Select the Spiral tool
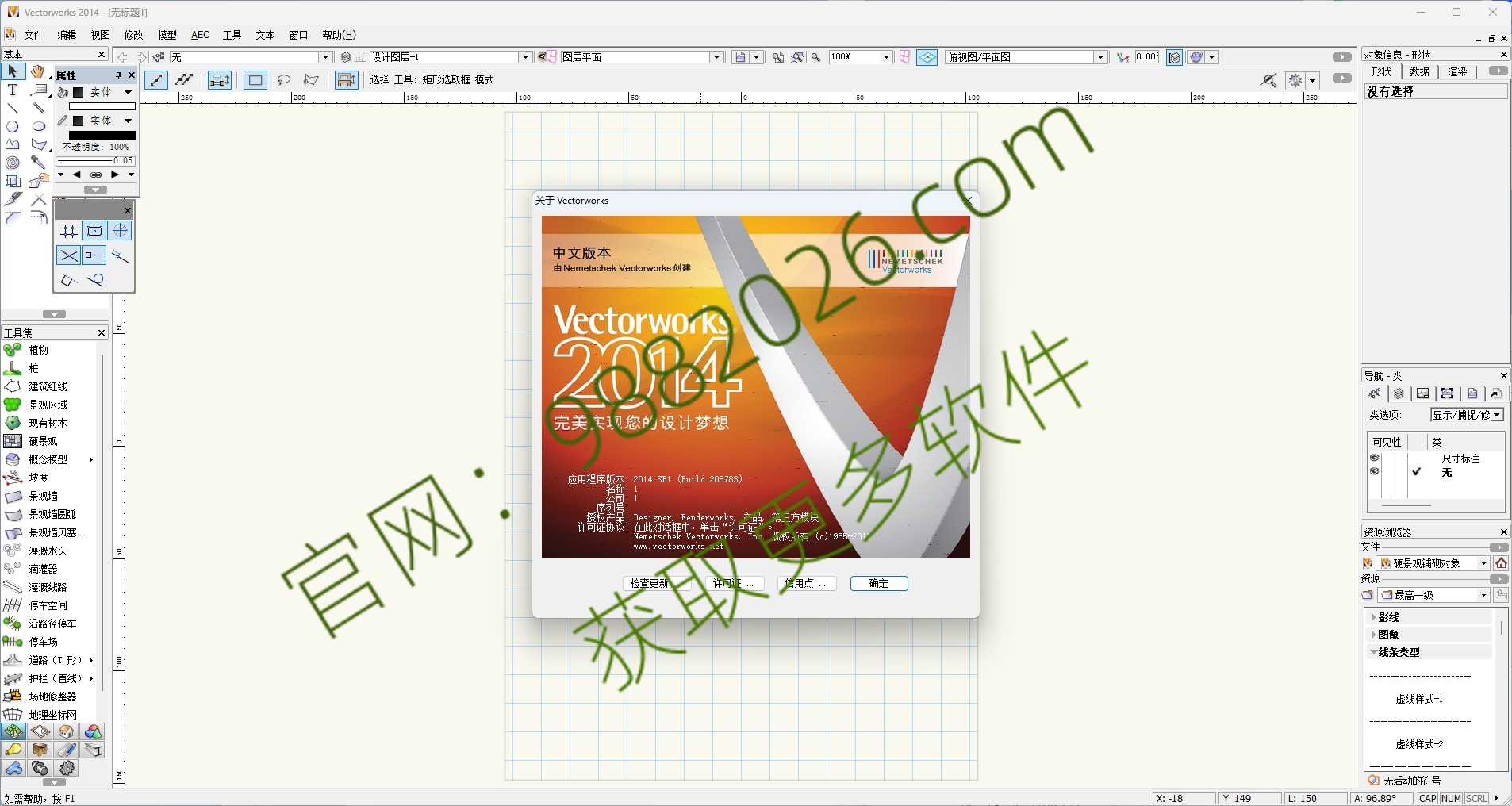Screen dimensions: 1512x806 coord(13,163)
